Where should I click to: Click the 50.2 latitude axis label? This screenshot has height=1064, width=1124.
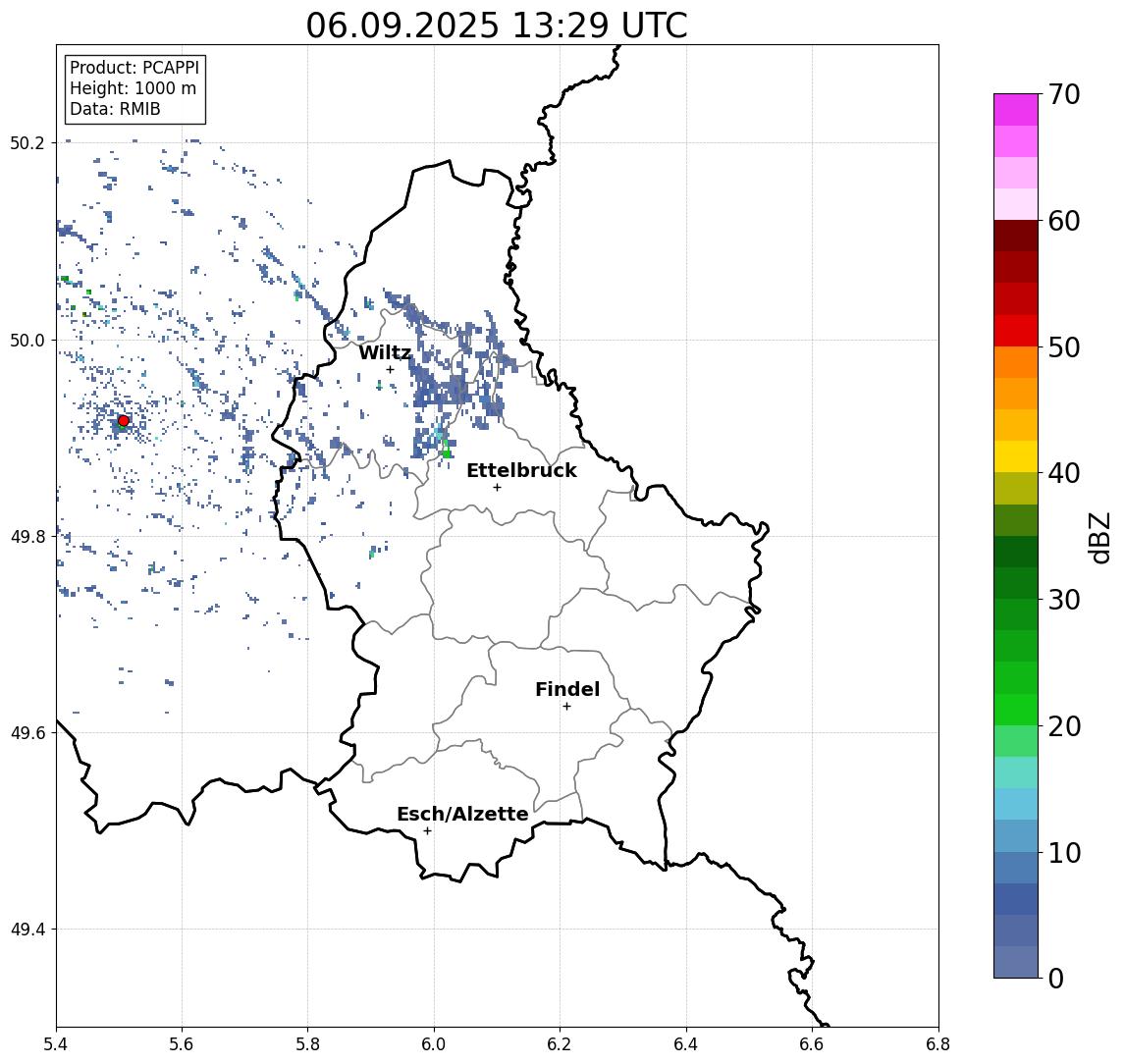click(27, 142)
